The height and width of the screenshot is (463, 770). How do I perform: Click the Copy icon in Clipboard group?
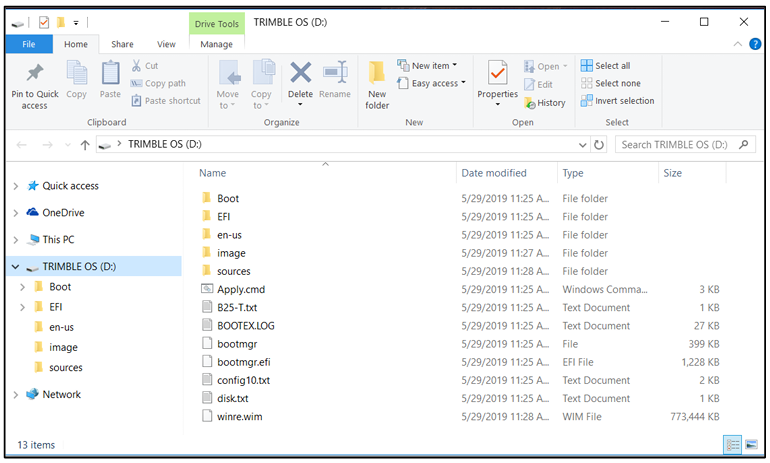(x=77, y=73)
